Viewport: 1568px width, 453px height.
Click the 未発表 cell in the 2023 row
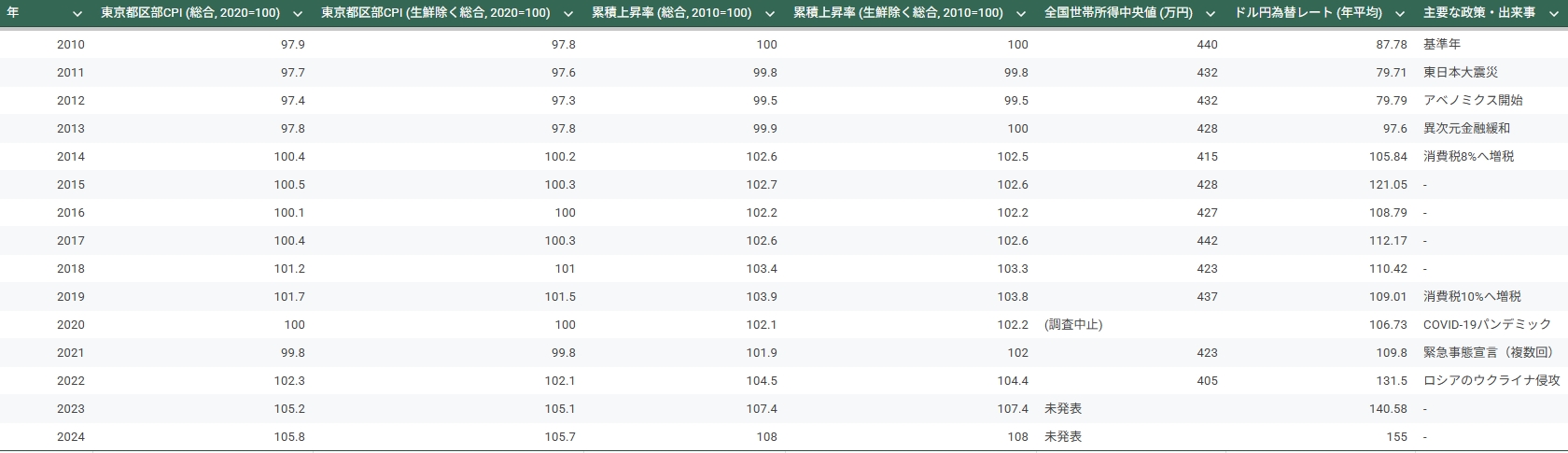(1063, 409)
